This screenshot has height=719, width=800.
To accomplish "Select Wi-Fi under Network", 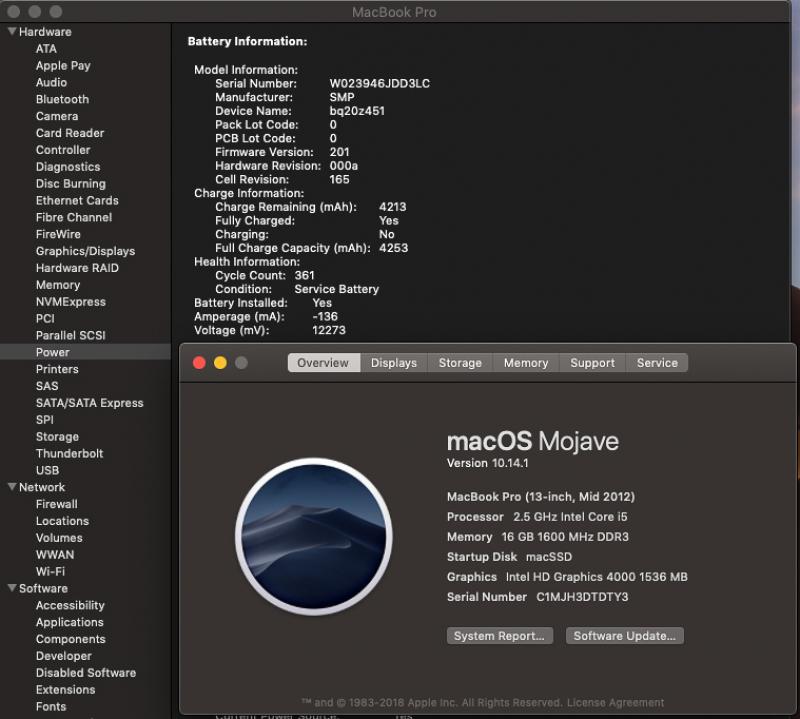I will coord(50,571).
